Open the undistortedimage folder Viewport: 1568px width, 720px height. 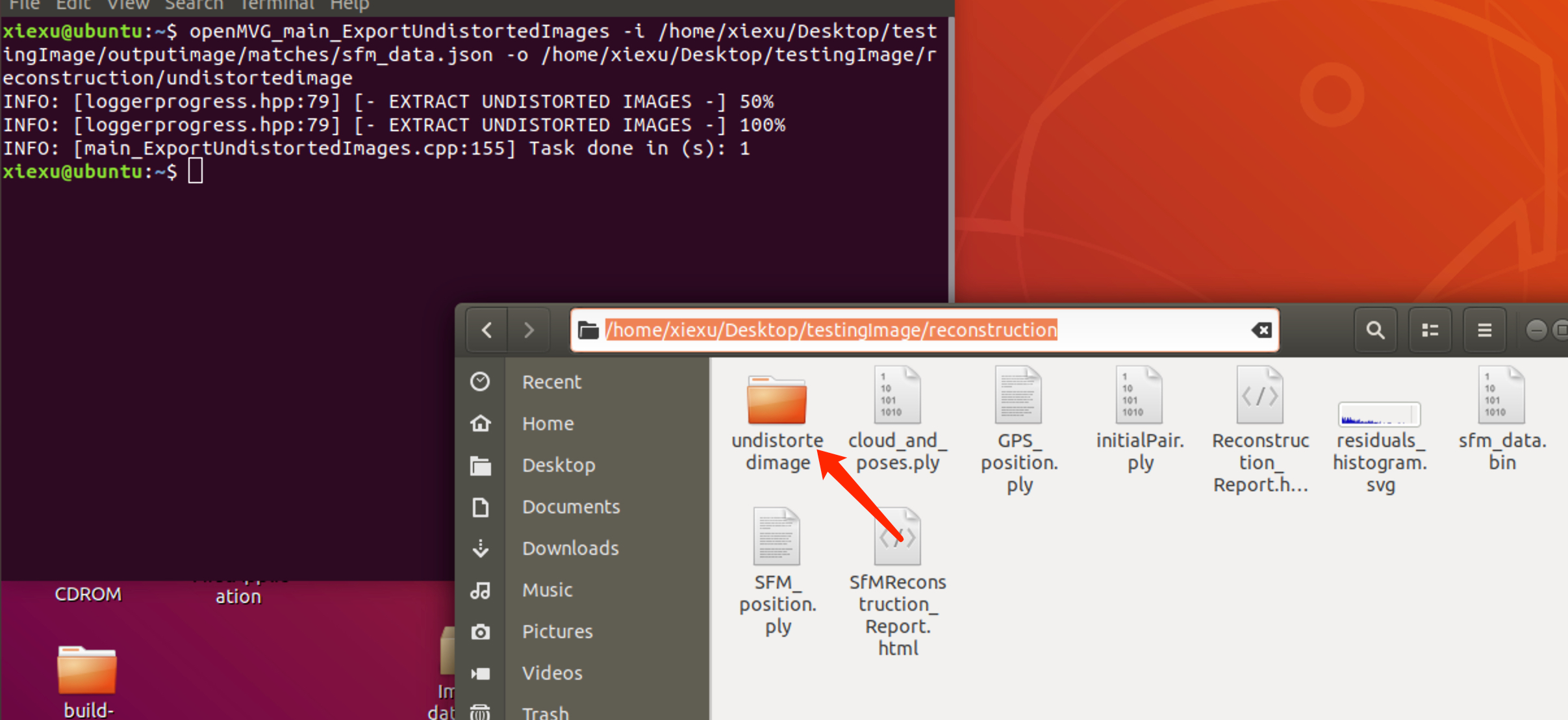pyautogui.click(x=777, y=400)
